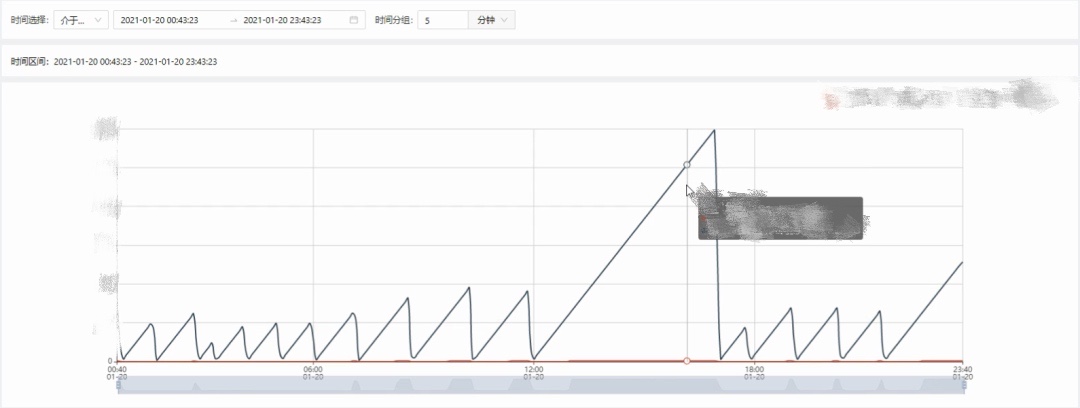Image resolution: width=1080 pixels, height=408 pixels.
Task: Click the middle of the zoom slider preview bar
Action: tap(540, 385)
